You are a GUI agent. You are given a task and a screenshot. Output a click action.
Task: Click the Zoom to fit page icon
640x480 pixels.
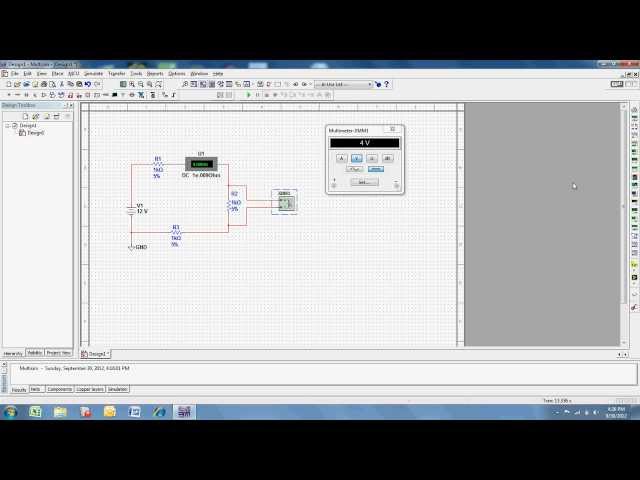[158, 84]
